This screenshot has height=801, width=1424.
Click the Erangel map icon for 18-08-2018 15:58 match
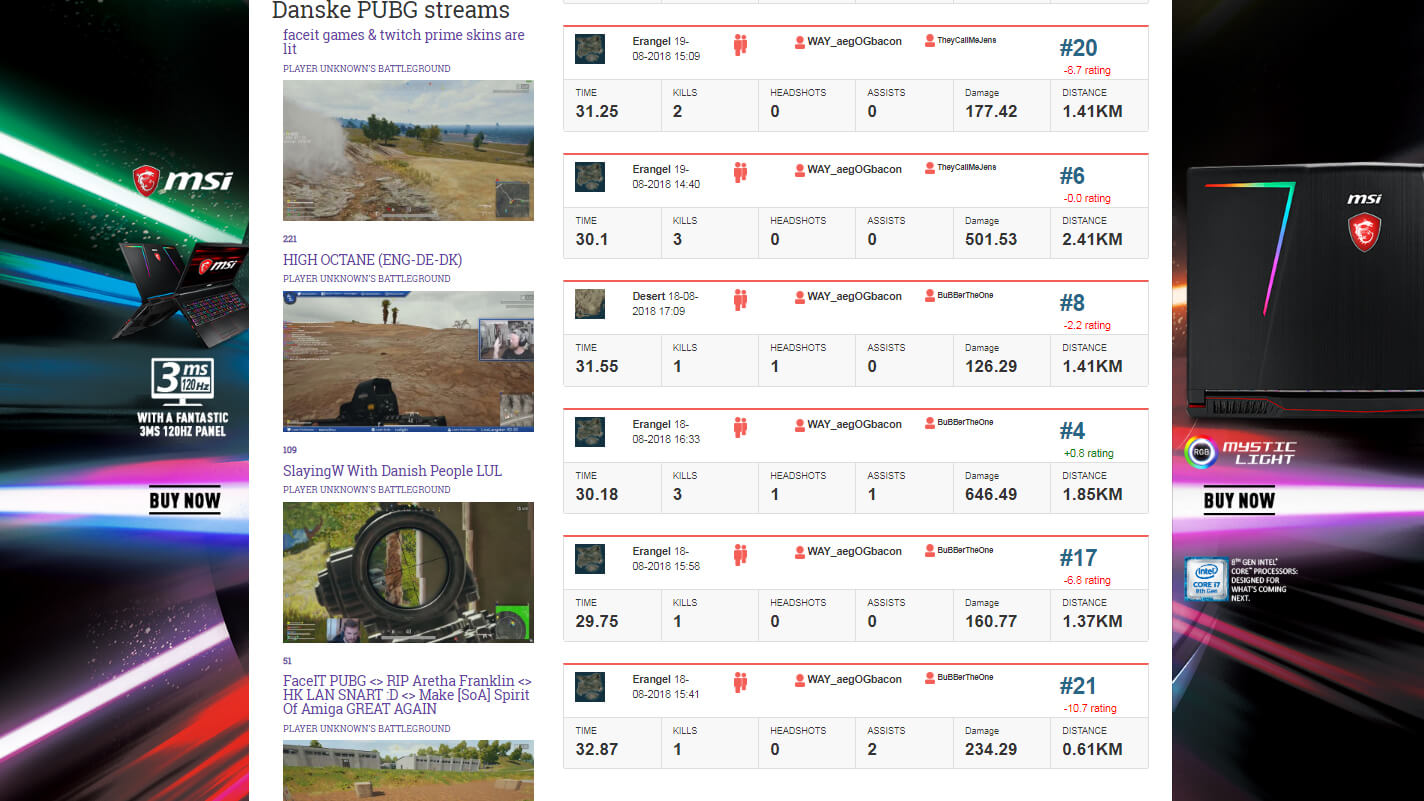click(x=590, y=559)
